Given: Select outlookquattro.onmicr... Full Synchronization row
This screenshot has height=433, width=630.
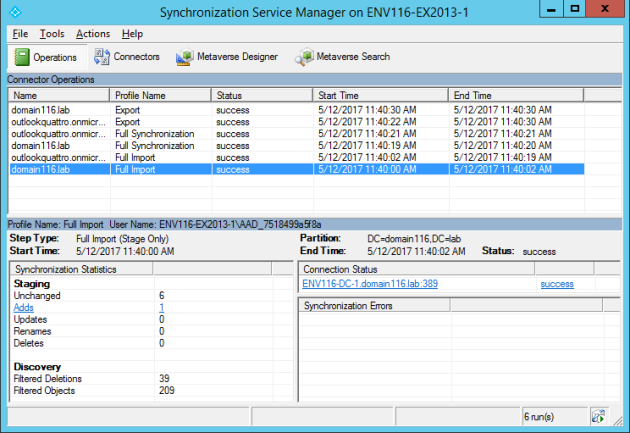Looking at the screenshot, I should coord(297,134).
